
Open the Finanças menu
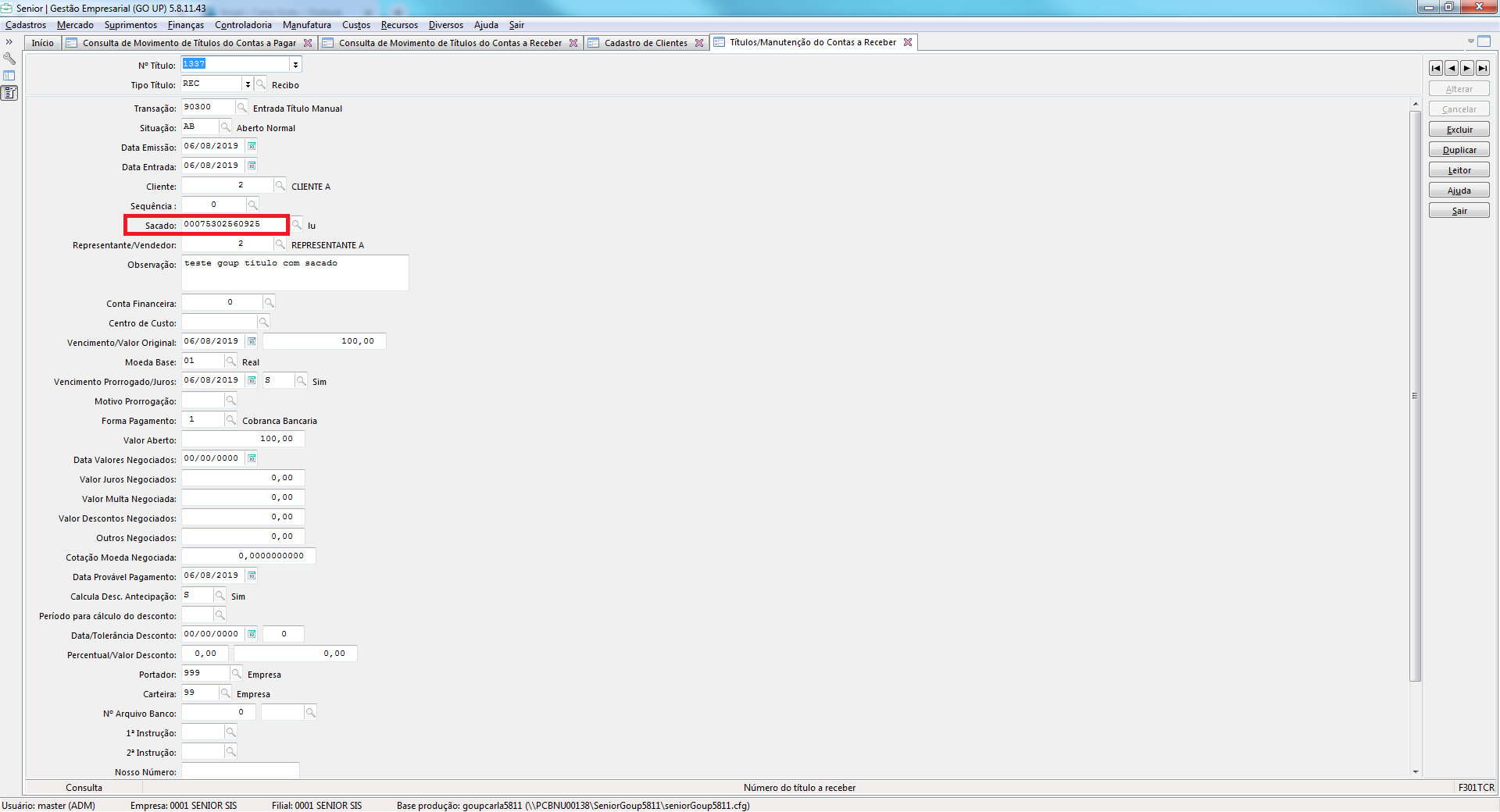185,25
